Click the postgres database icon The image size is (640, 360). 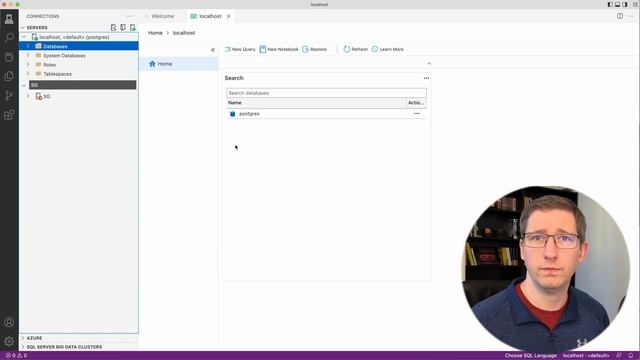click(x=233, y=114)
